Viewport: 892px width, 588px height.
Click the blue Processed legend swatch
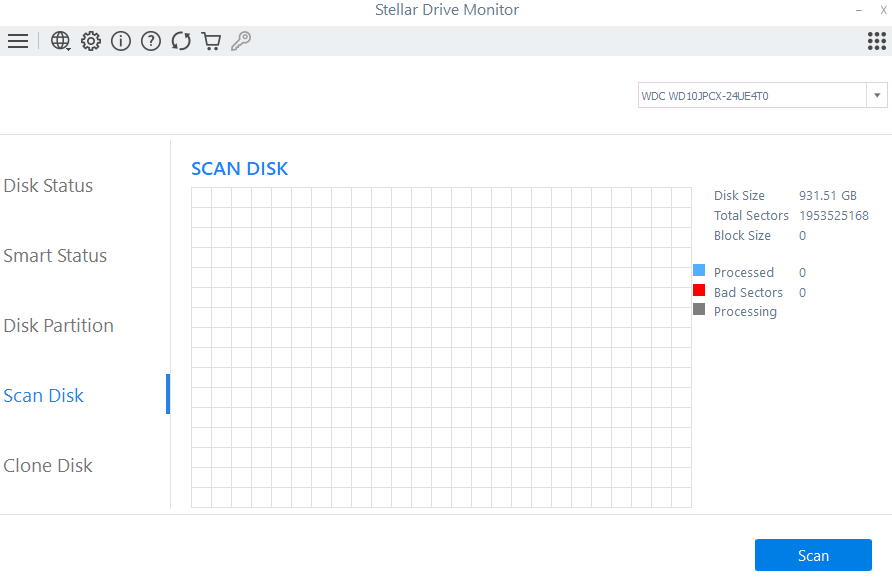pos(699,270)
